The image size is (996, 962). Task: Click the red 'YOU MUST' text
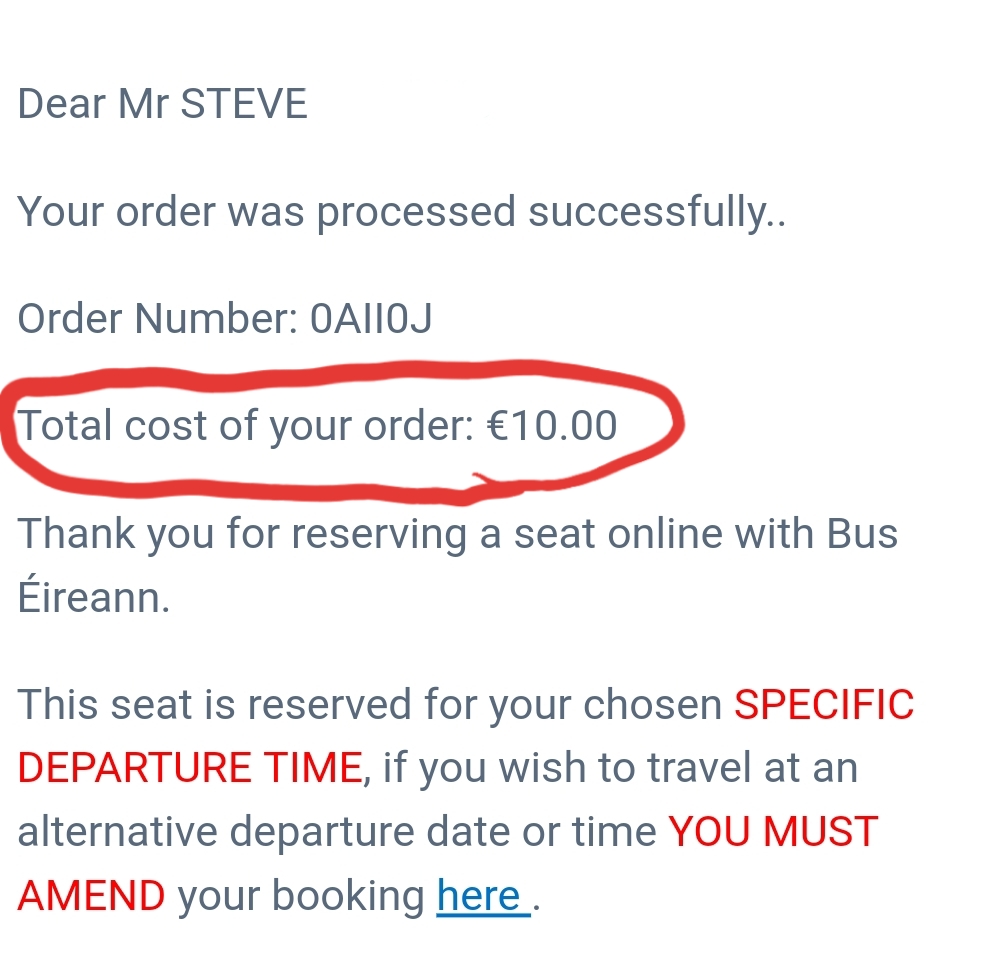point(773,832)
